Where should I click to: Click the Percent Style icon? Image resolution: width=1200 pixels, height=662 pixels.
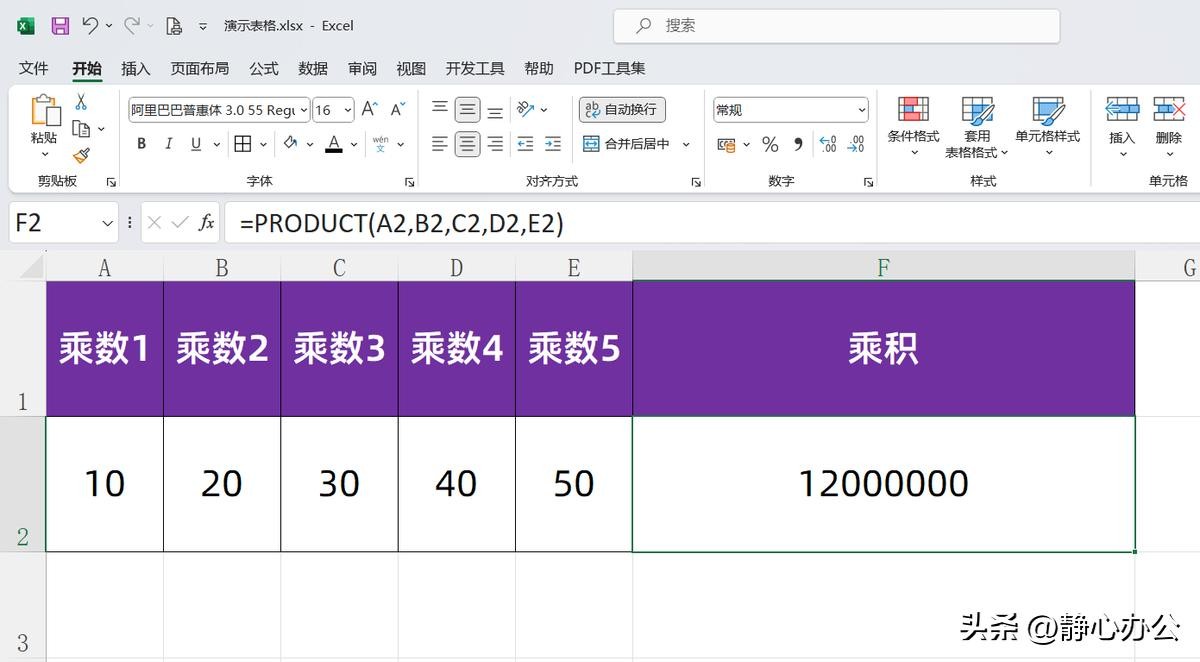[770, 145]
